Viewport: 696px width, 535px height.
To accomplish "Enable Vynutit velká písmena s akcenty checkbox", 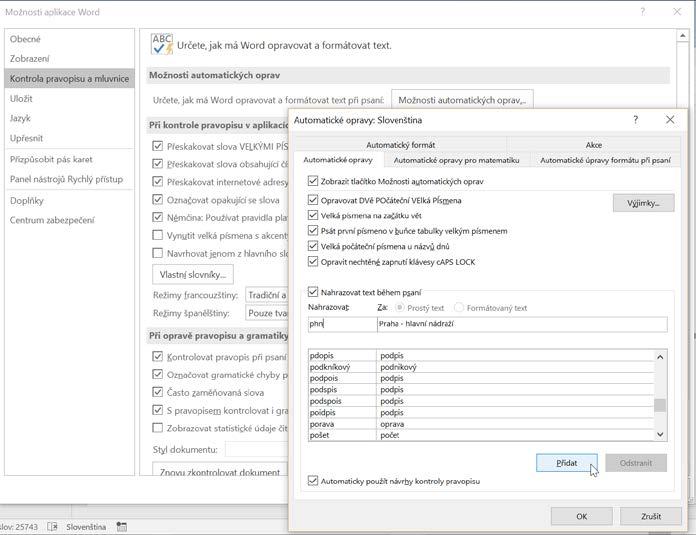I will click(157, 235).
